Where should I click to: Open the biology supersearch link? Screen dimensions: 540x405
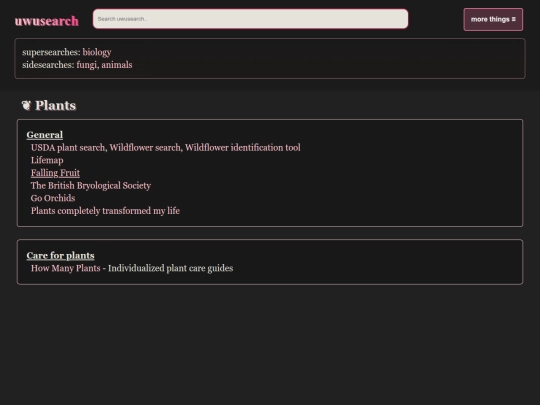pyautogui.click(x=97, y=52)
